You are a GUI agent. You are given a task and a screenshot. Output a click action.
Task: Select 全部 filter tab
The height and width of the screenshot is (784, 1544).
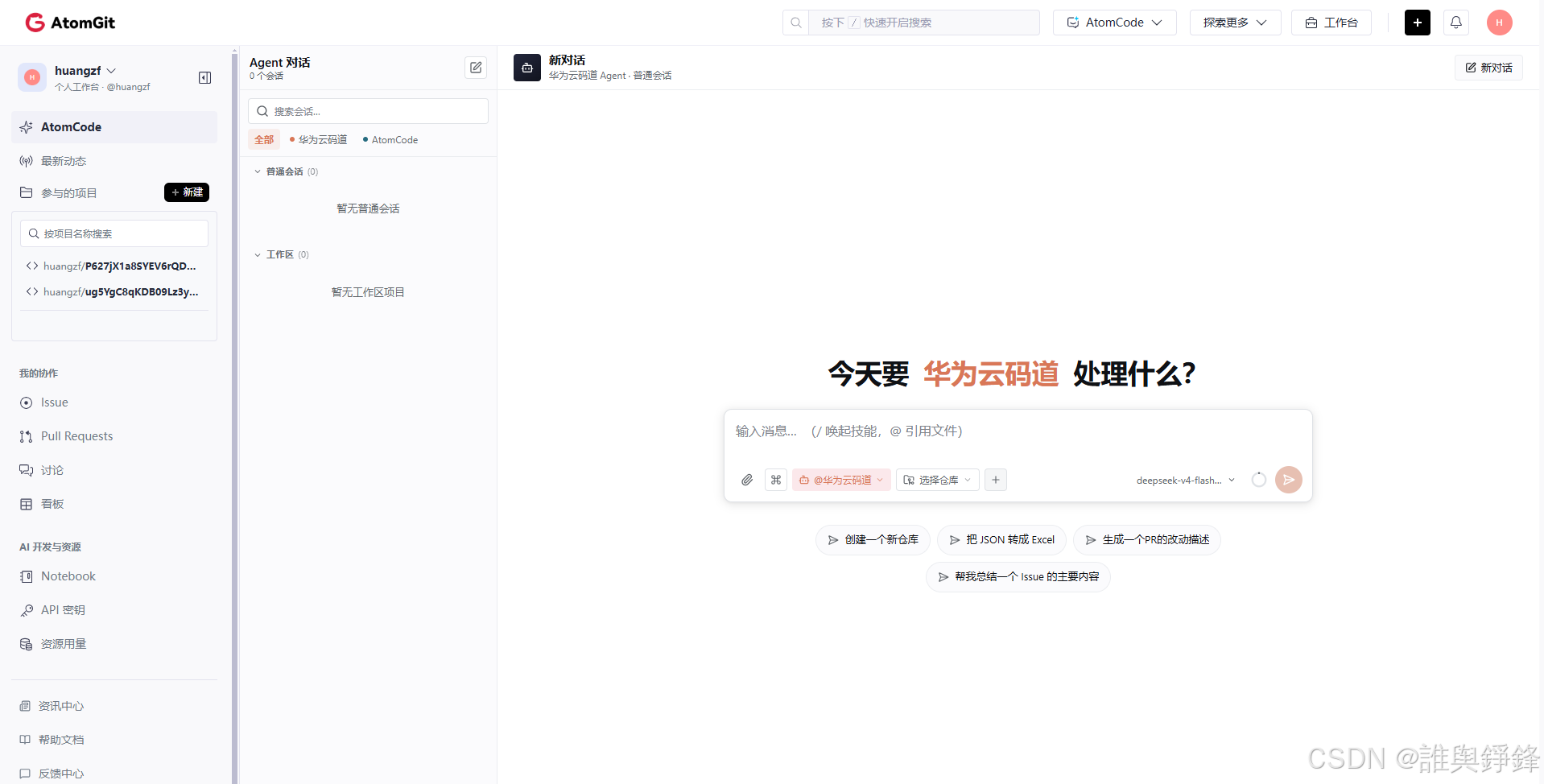(264, 139)
